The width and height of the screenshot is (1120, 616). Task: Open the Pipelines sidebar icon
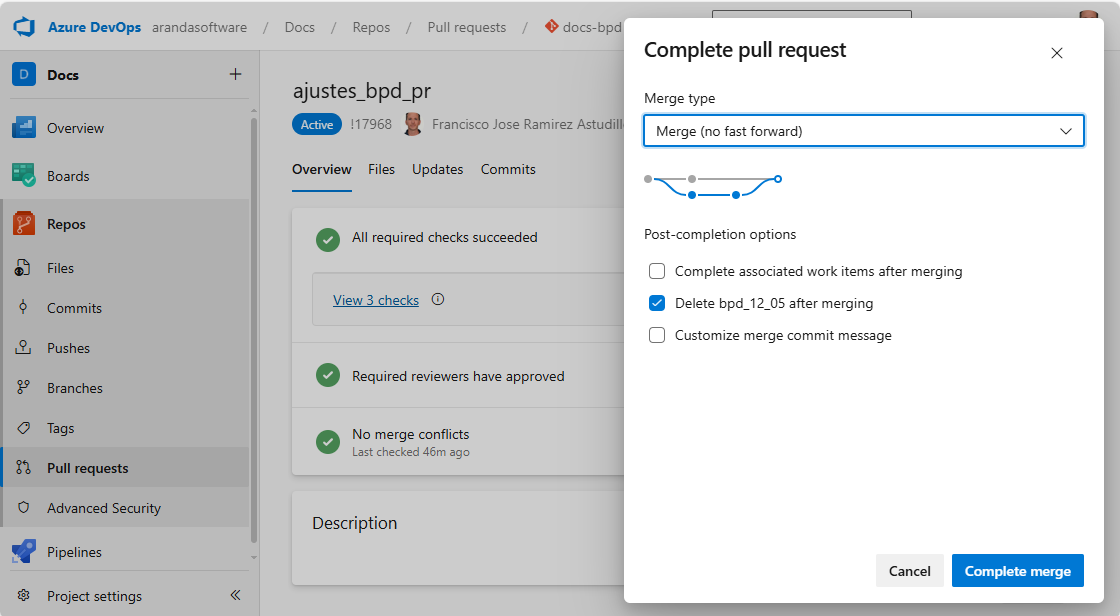click(24, 552)
